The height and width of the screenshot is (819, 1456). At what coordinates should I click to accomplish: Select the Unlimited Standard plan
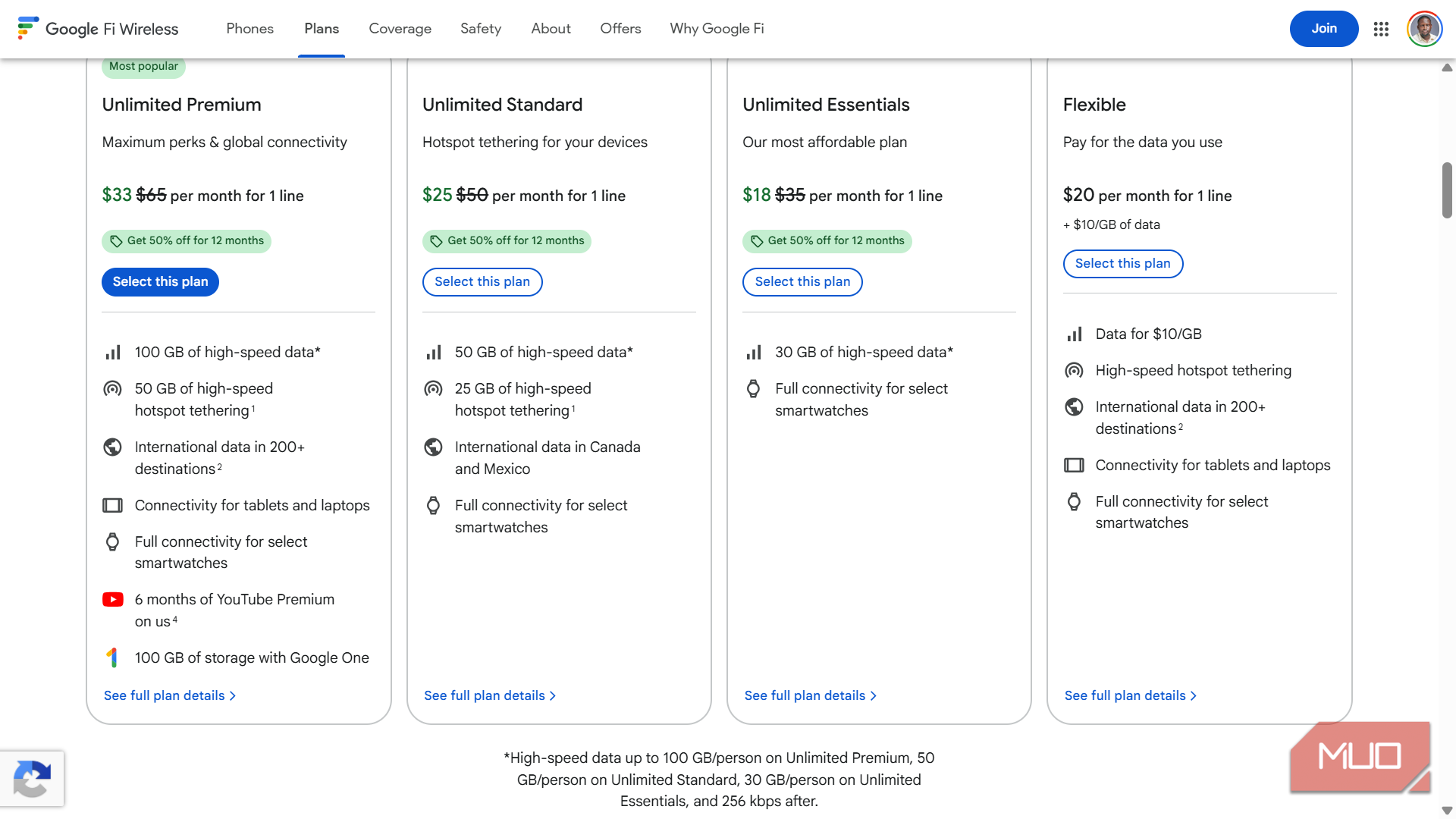(x=482, y=282)
